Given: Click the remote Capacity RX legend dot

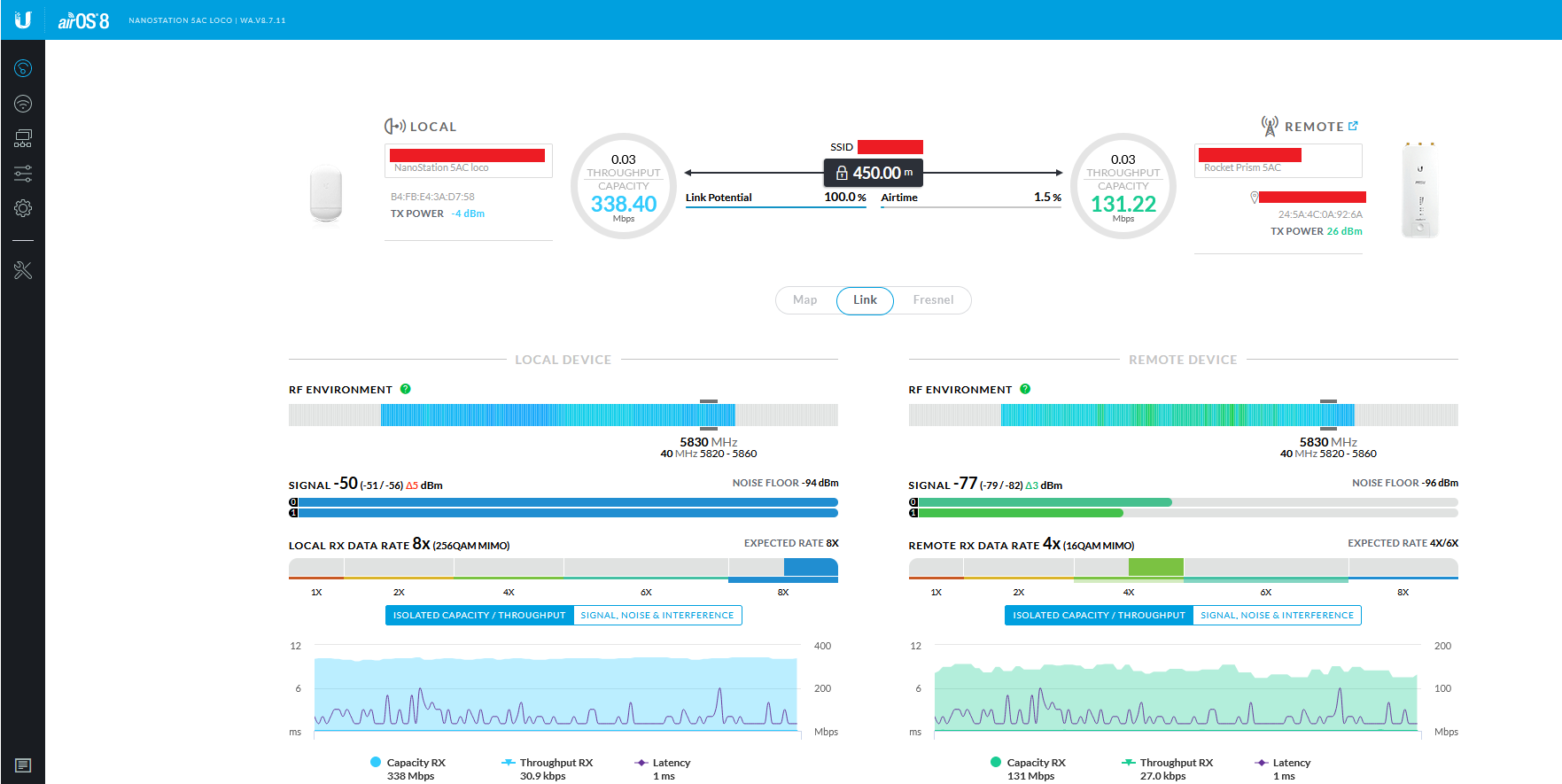Looking at the screenshot, I should click(996, 762).
